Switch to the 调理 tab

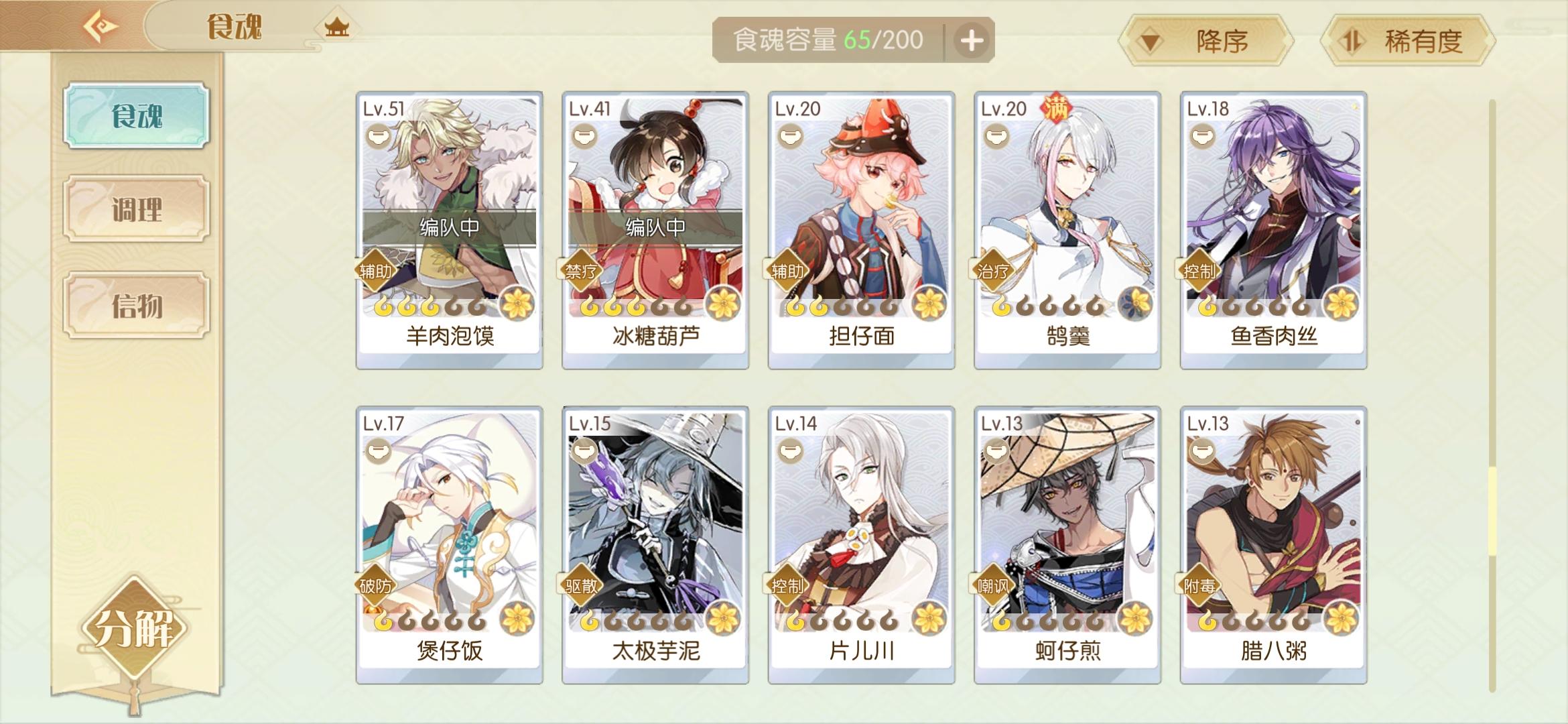pyautogui.click(x=137, y=210)
